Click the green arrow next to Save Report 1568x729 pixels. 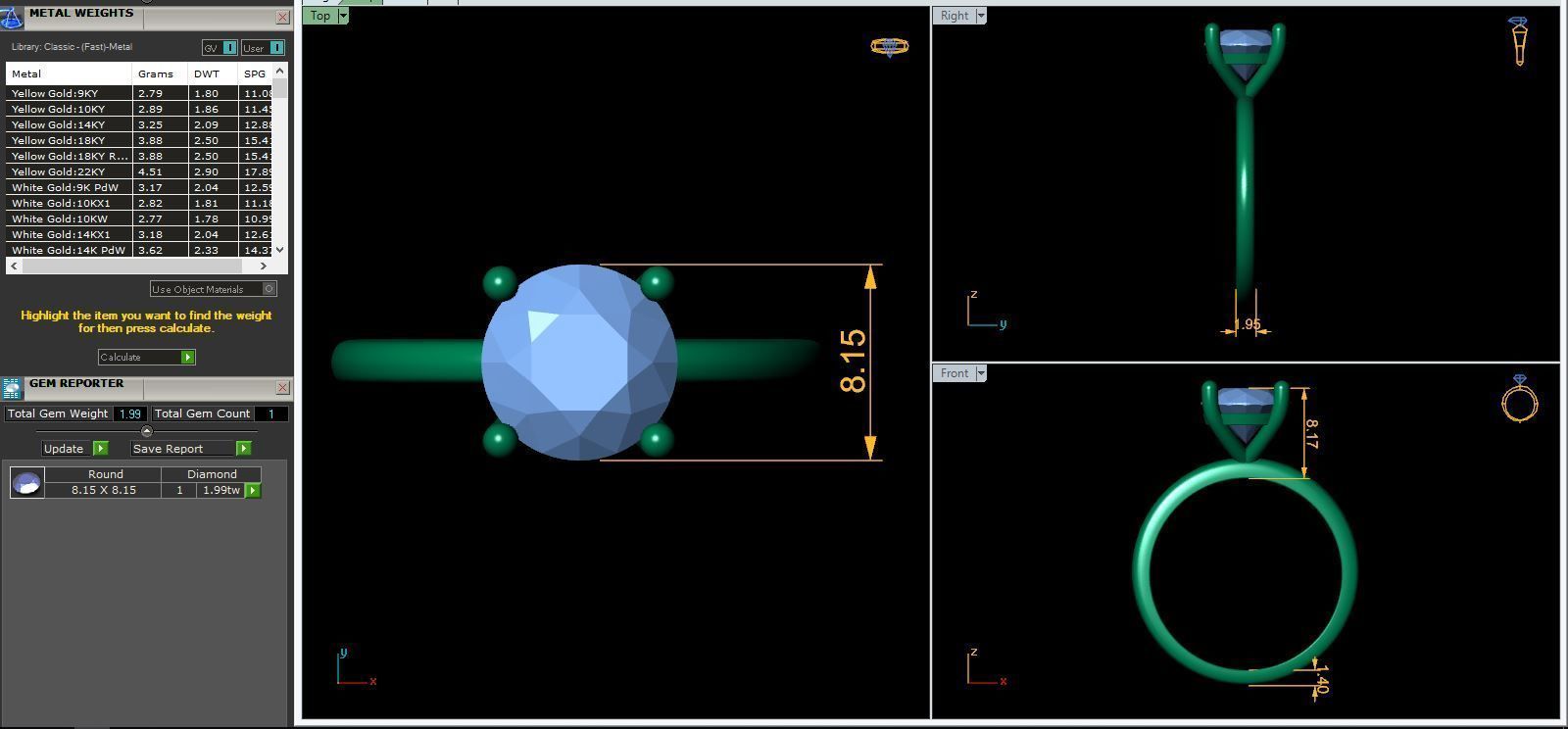pyautogui.click(x=243, y=448)
